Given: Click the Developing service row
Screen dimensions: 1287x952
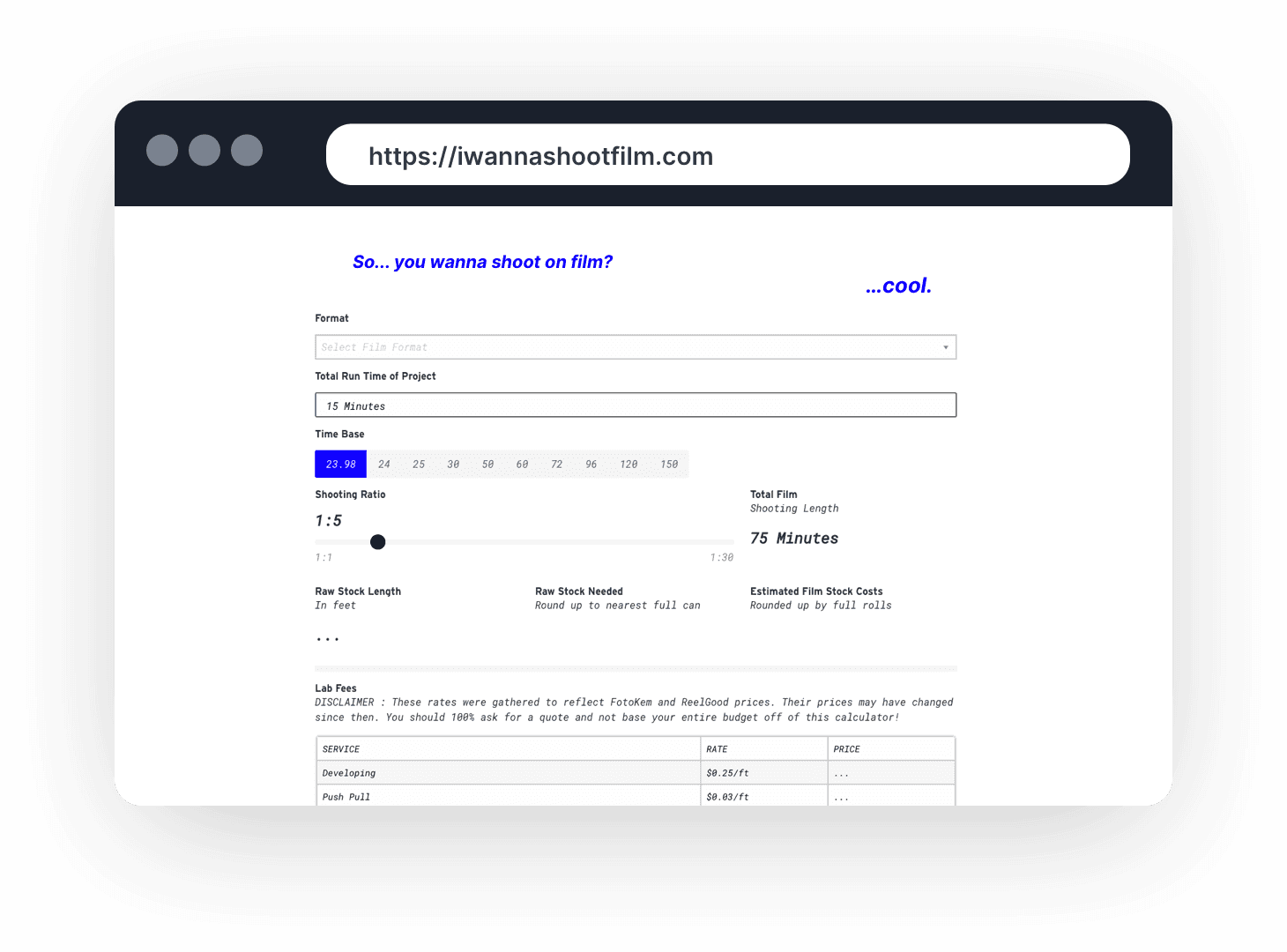Looking at the screenshot, I should 508,773.
